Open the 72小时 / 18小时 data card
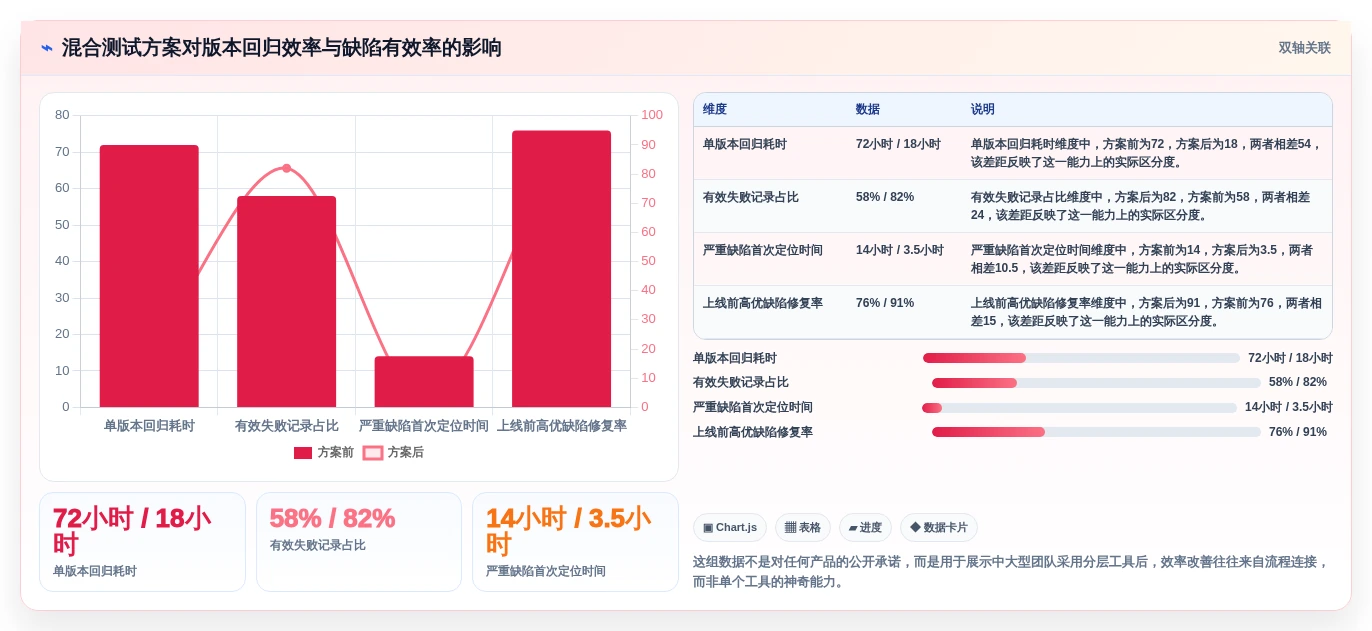The width and height of the screenshot is (1372, 631). tap(142, 542)
